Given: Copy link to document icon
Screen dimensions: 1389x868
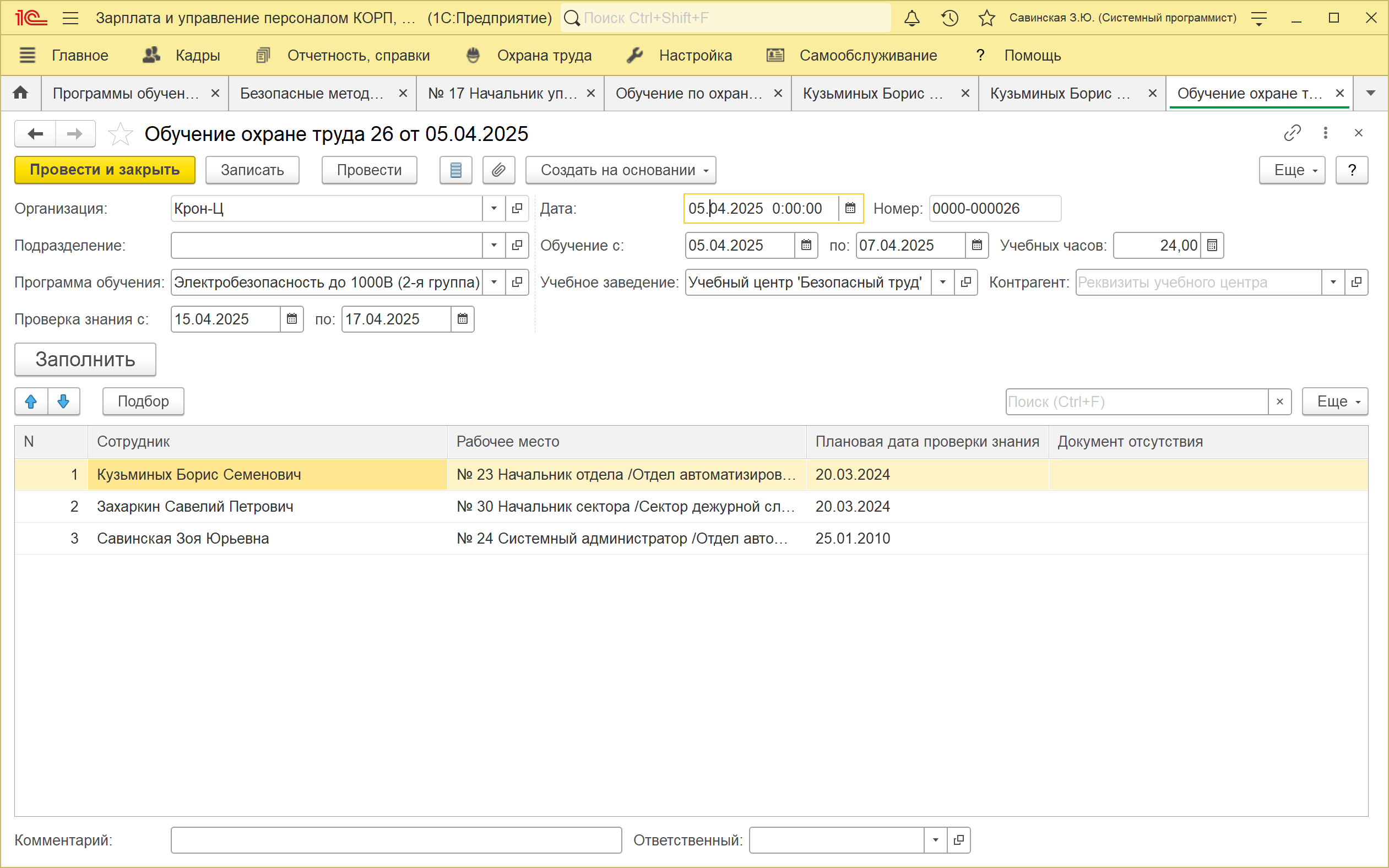Looking at the screenshot, I should [1292, 133].
